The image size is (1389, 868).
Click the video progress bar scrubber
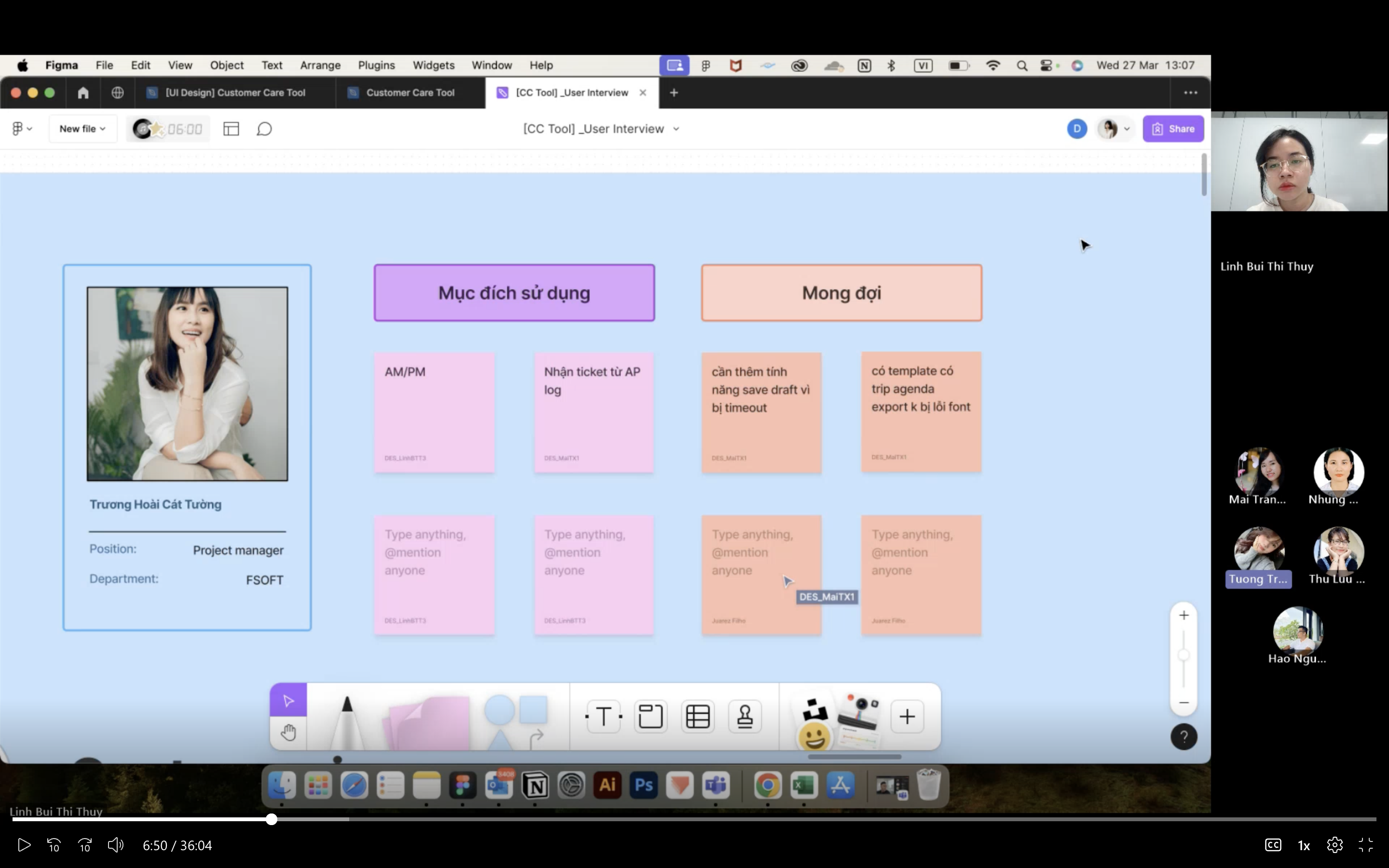pos(272,819)
